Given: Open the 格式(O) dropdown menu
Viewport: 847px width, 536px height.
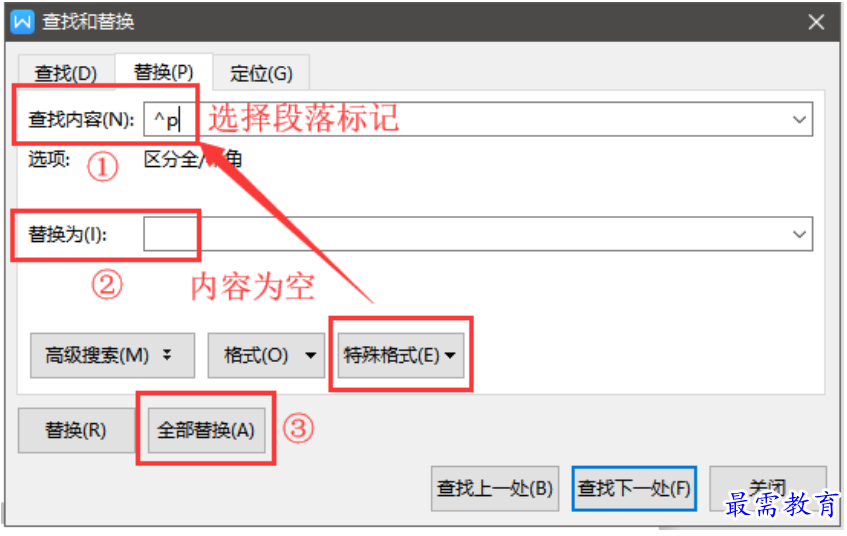Looking at the screenshot, I should pos(266,355).
